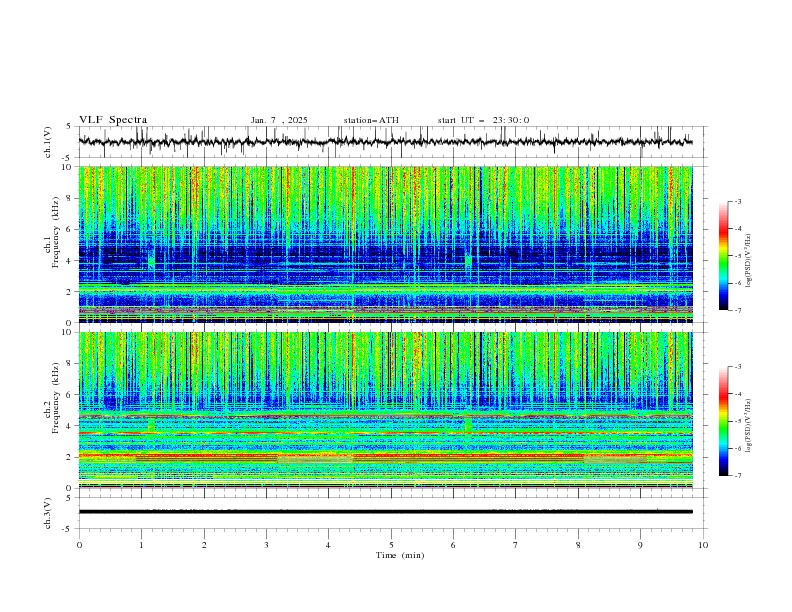
Task: Click time axis tick label "2"
Action: tap(204, 545)
